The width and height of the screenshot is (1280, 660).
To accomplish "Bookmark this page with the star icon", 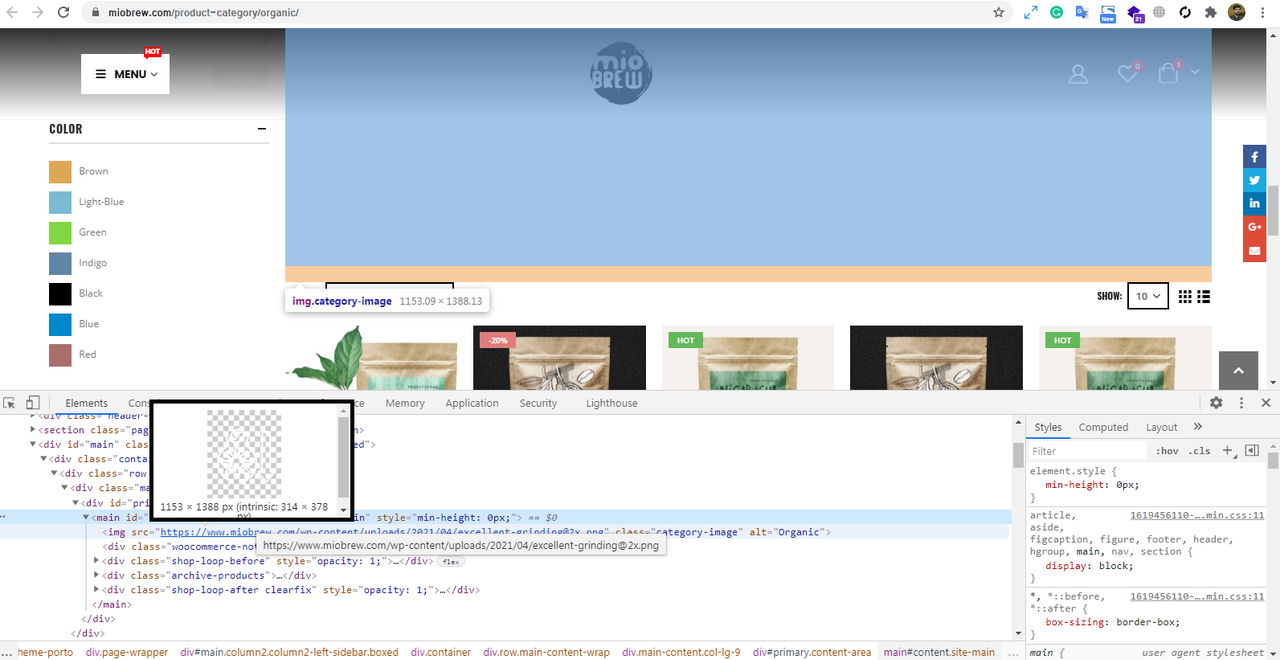I will 998,13.
